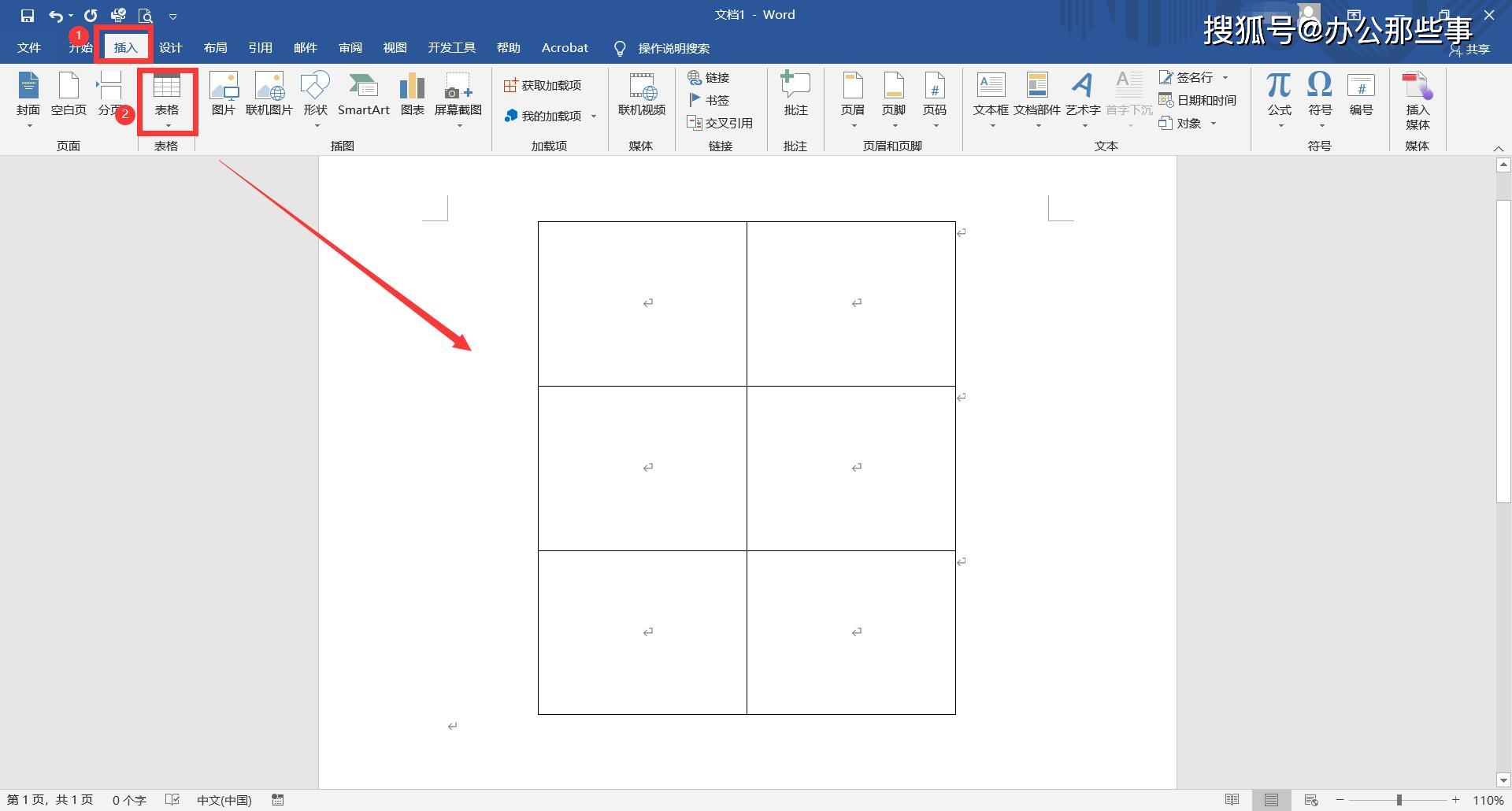Insert Date and Time (日期和时间)
Screen dimensions: 1512x811
1197,100
